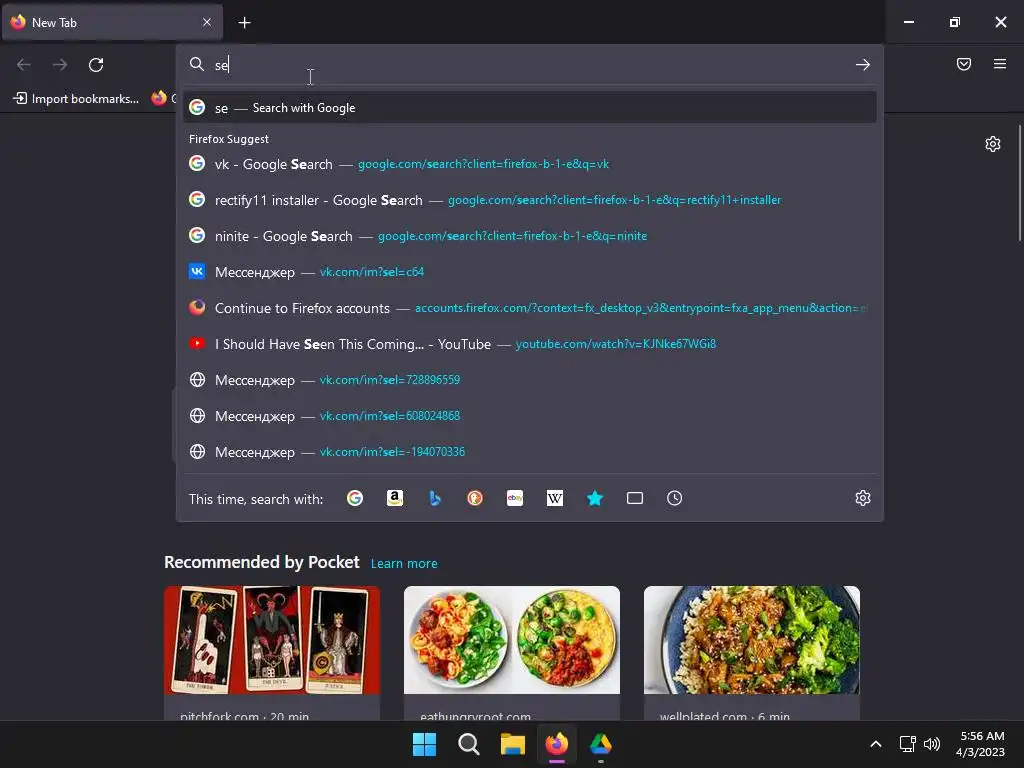This screenshot has height=768, width=1024.
Task: Click the page vertical scrollbar
Action: pyautogui.click(x=1020, y=183)
